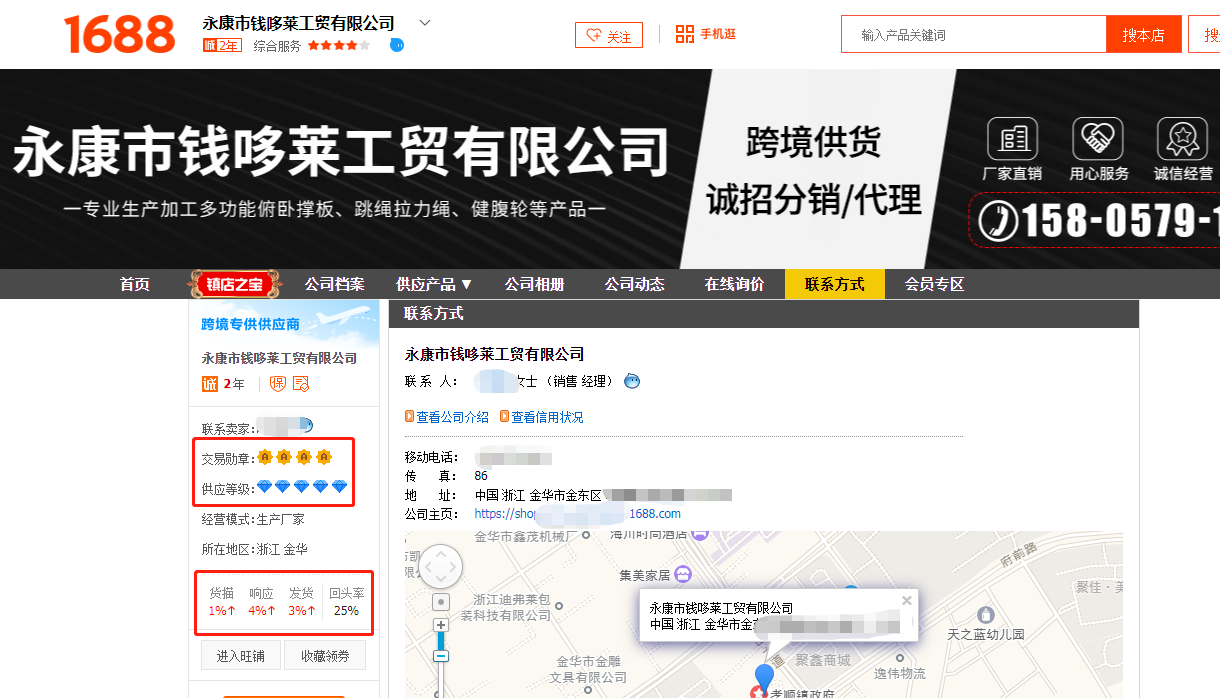
Task: Zoom out the map with minus button
Action: [x=441, y=656]
